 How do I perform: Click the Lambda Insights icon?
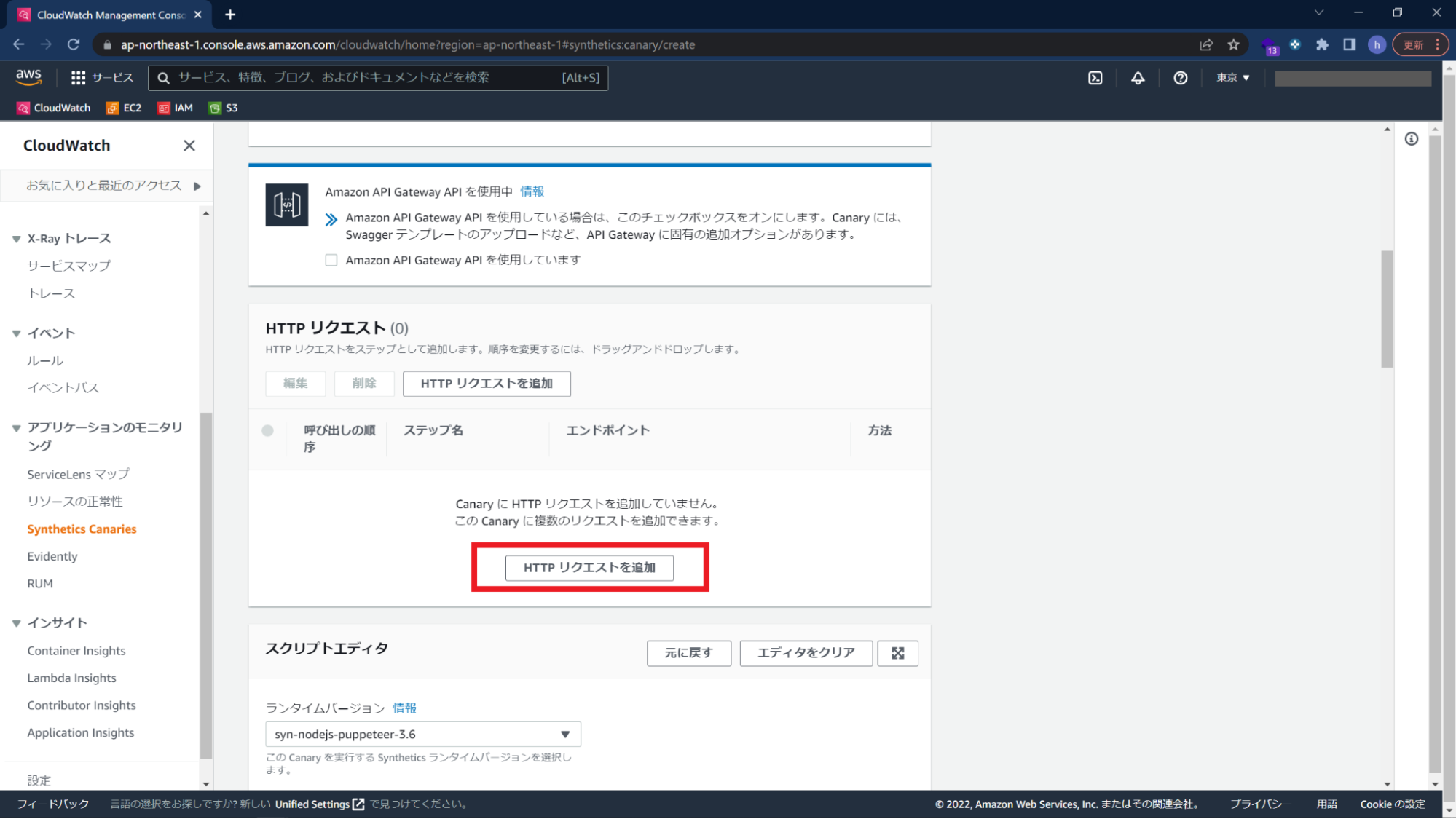tap(71, 677)
